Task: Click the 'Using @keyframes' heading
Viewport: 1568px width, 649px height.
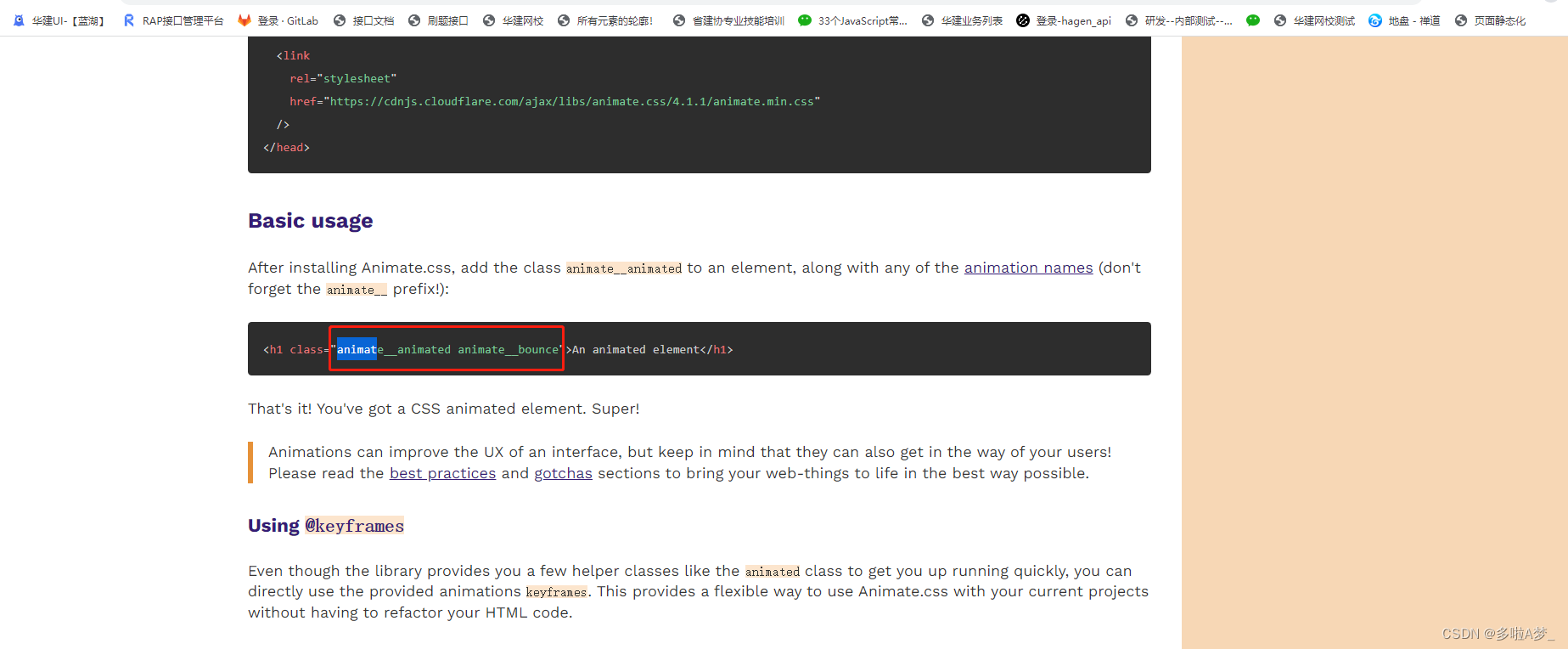Action: pos(326,526)
